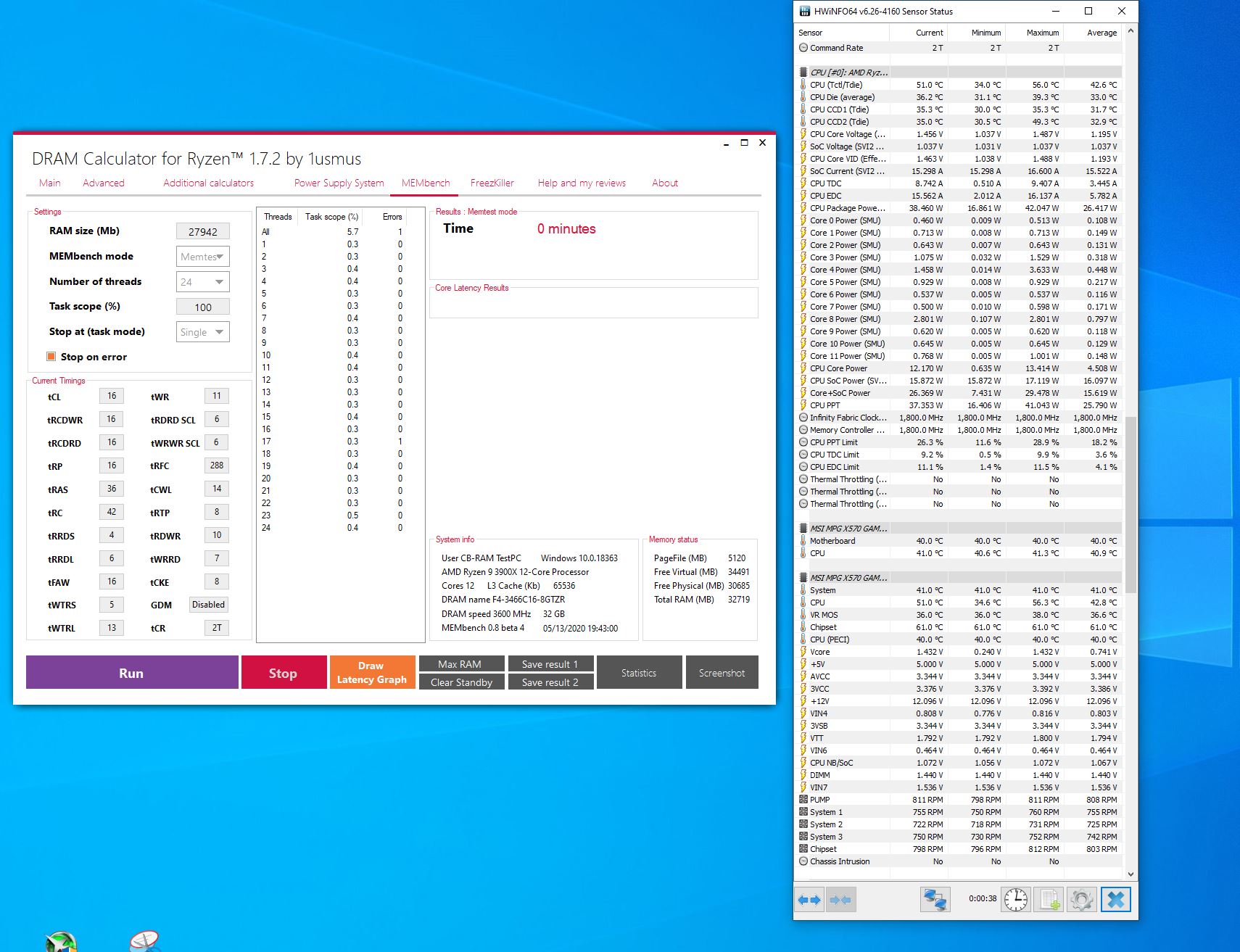The height and width of the screenshot is (952, 1240).
Task: Click the icon beside CPU EDC Limit
Action: tap(803, 467)
